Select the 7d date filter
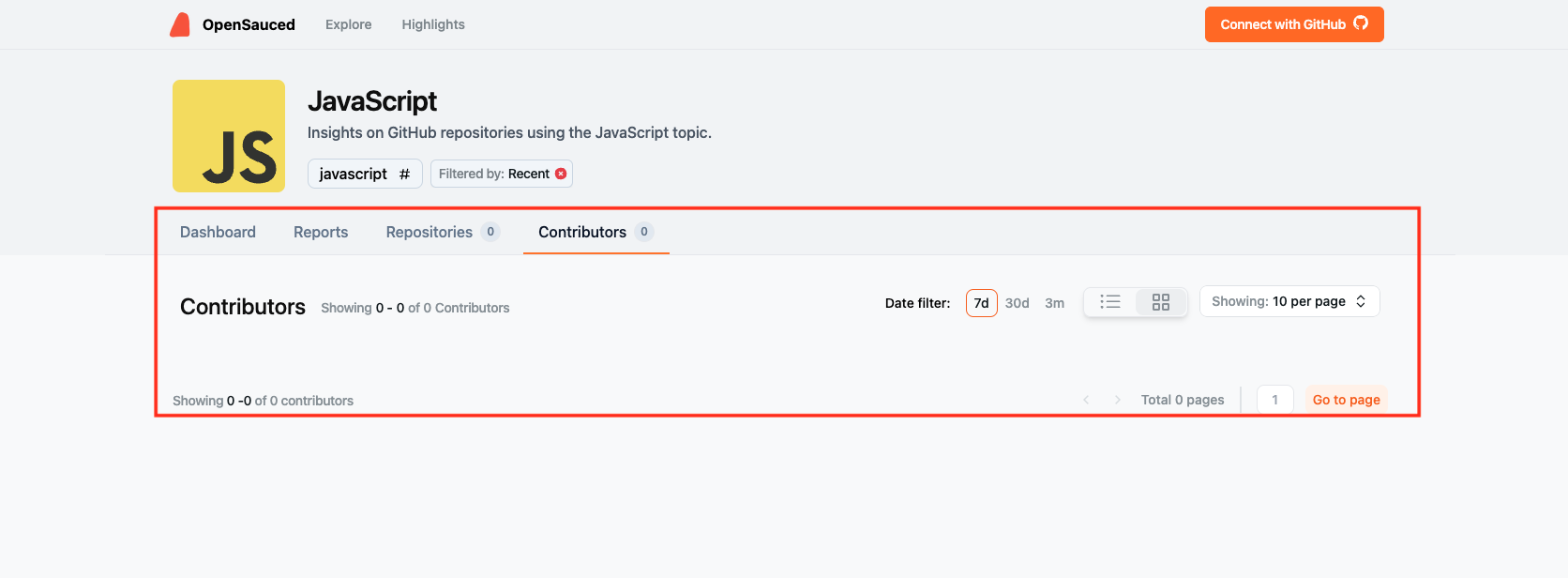 click(981, 302)
